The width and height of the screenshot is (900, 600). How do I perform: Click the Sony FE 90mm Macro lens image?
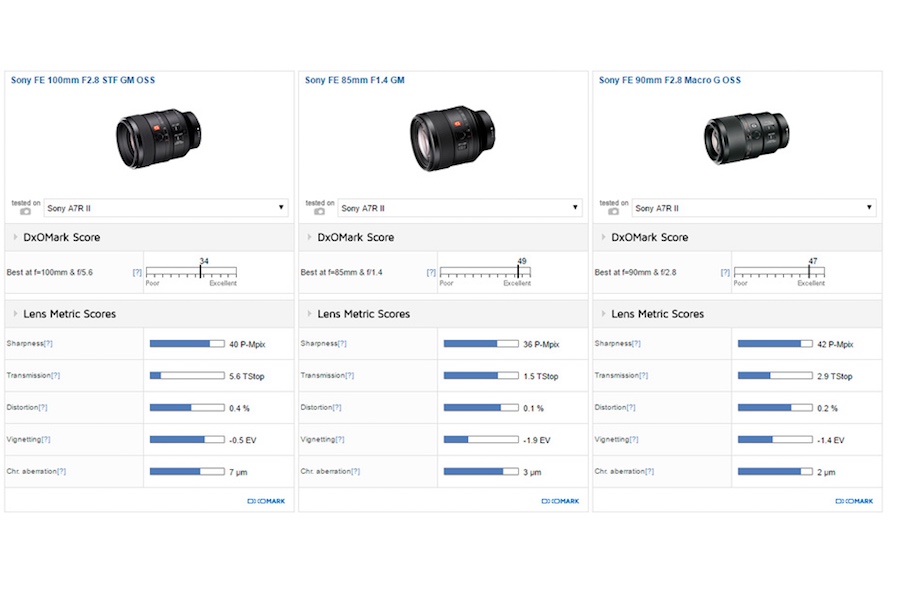[x=746, y=138]
